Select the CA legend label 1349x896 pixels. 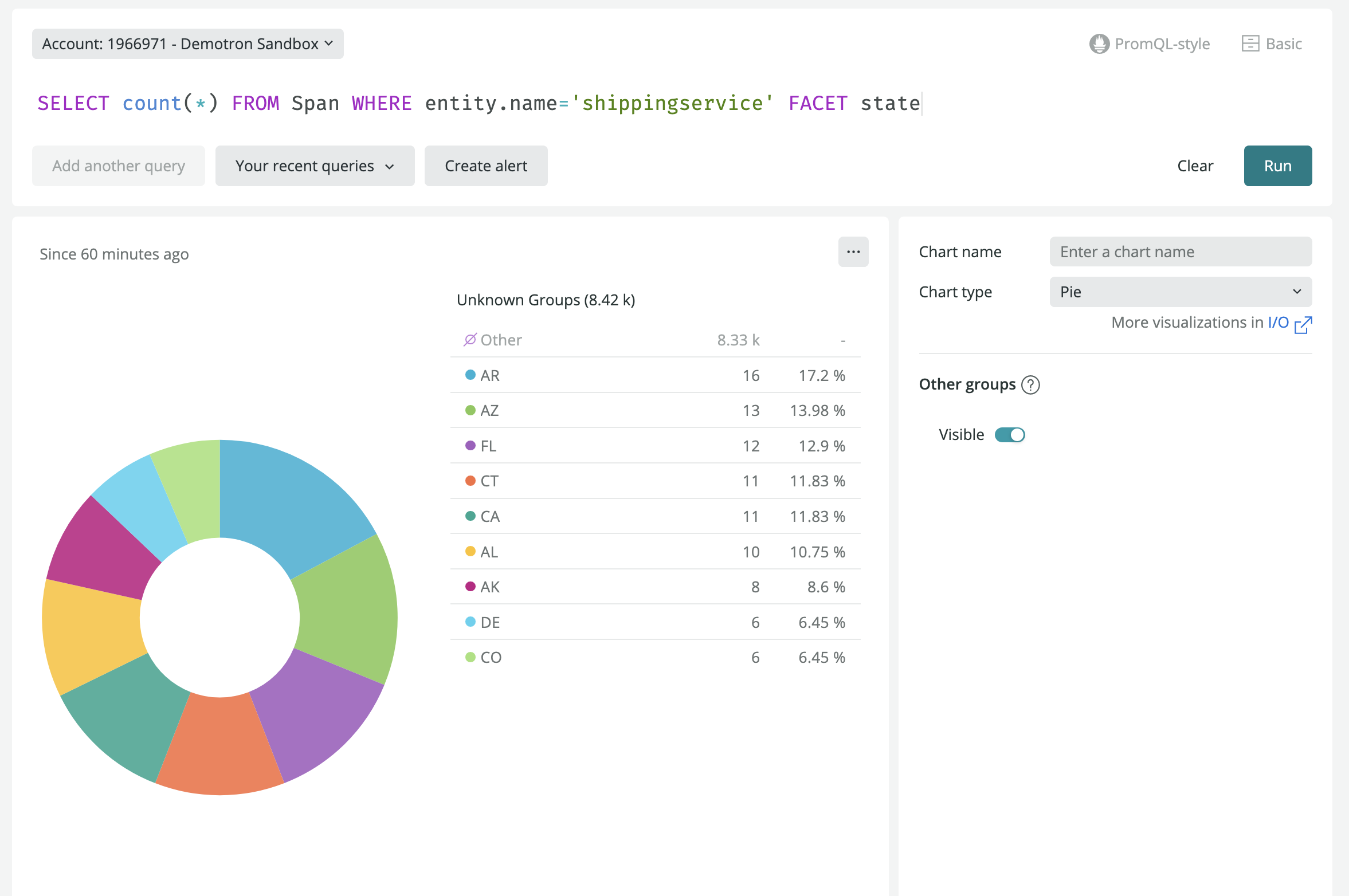tap(490, 516)
